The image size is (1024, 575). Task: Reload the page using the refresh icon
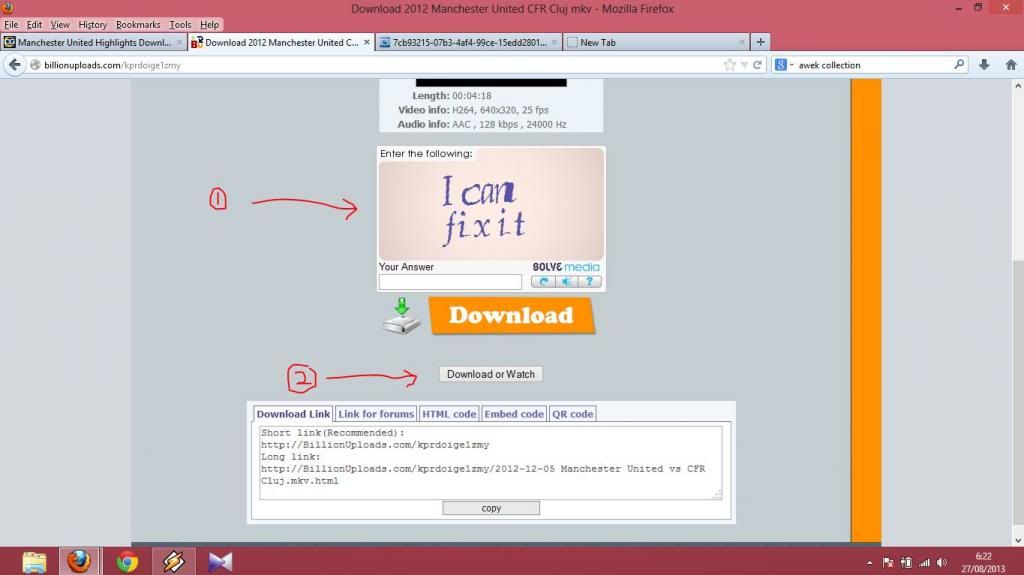(x=758, y=65)
